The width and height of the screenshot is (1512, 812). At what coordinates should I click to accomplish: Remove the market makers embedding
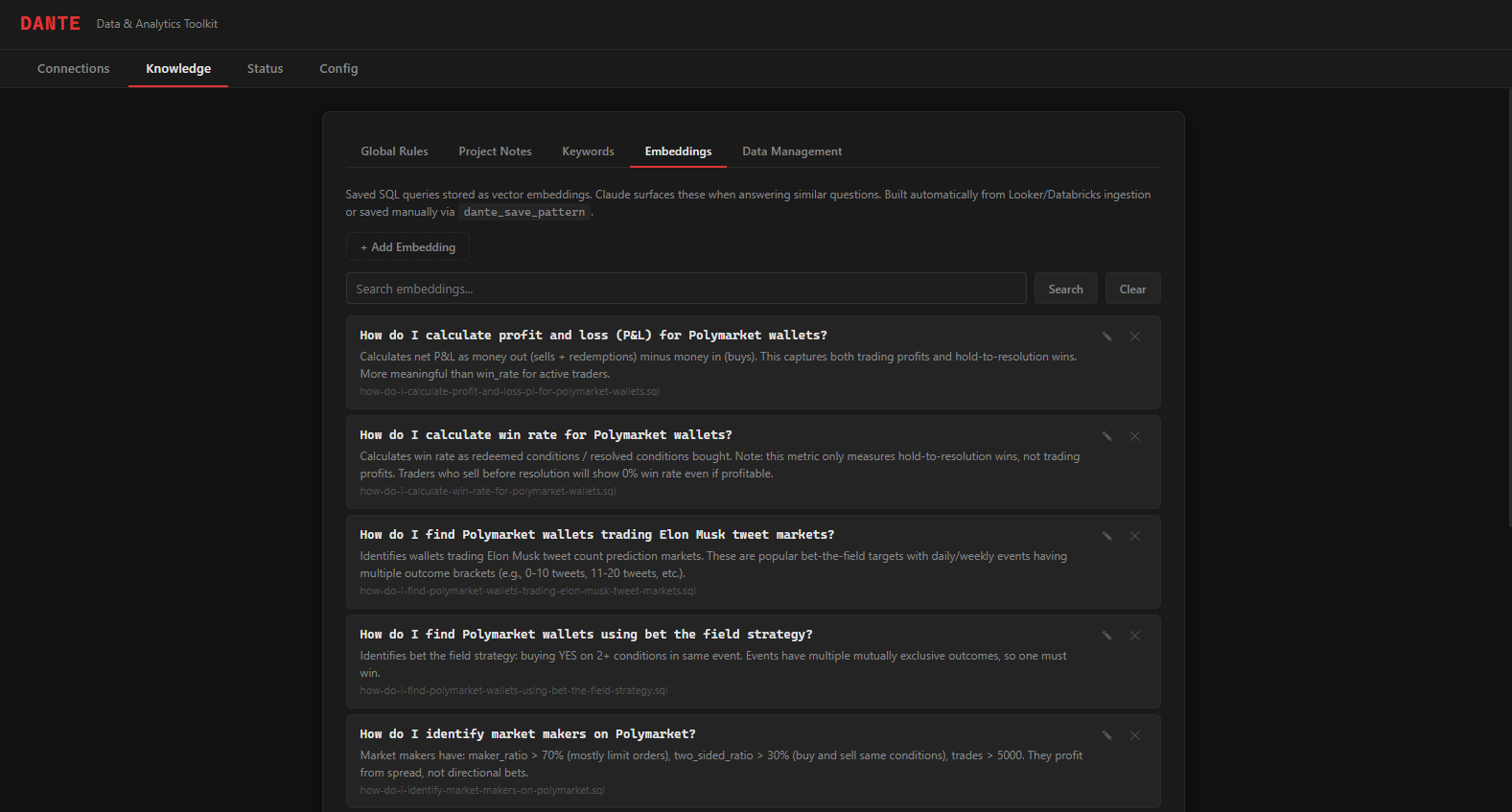[1134, 735]
